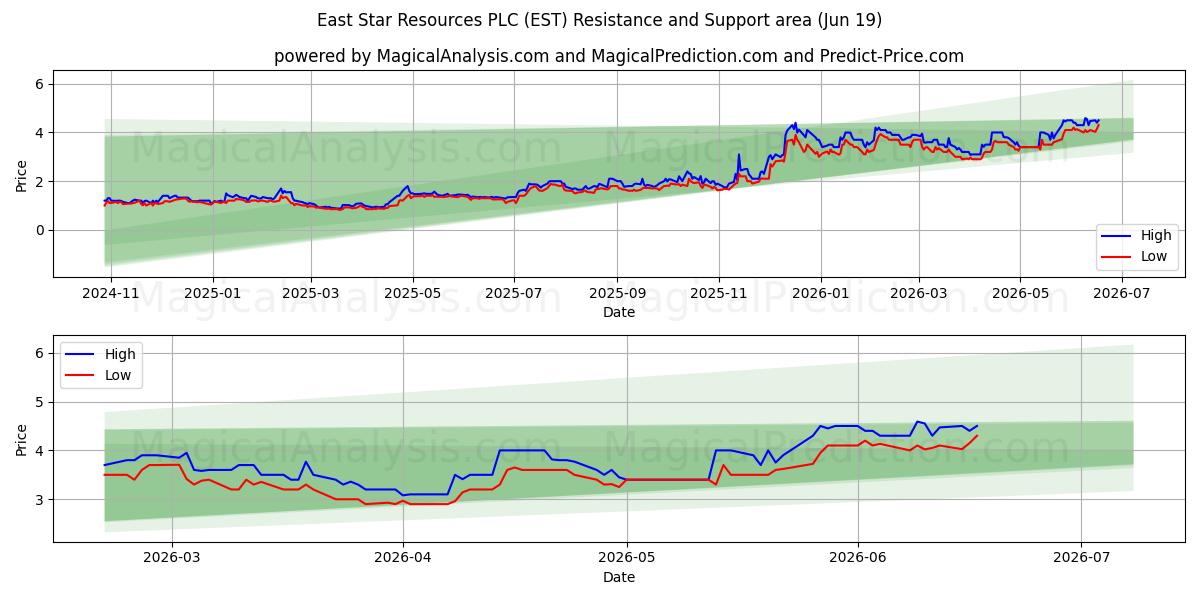Click the 'Date' axis title under top chart
Viewport: 1200px width, 600px height.
tap(619, 313)
